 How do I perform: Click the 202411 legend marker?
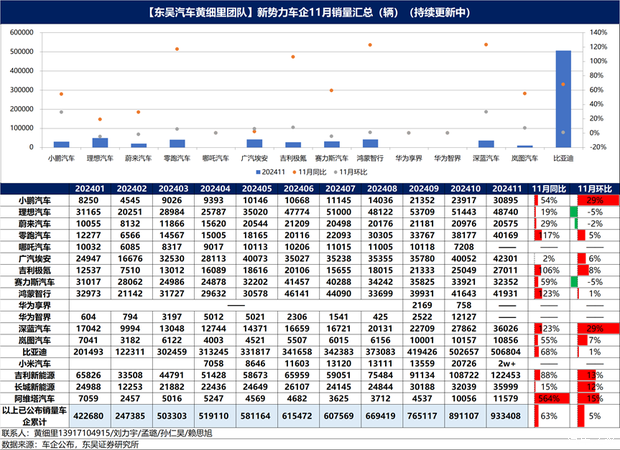point(256,172)
